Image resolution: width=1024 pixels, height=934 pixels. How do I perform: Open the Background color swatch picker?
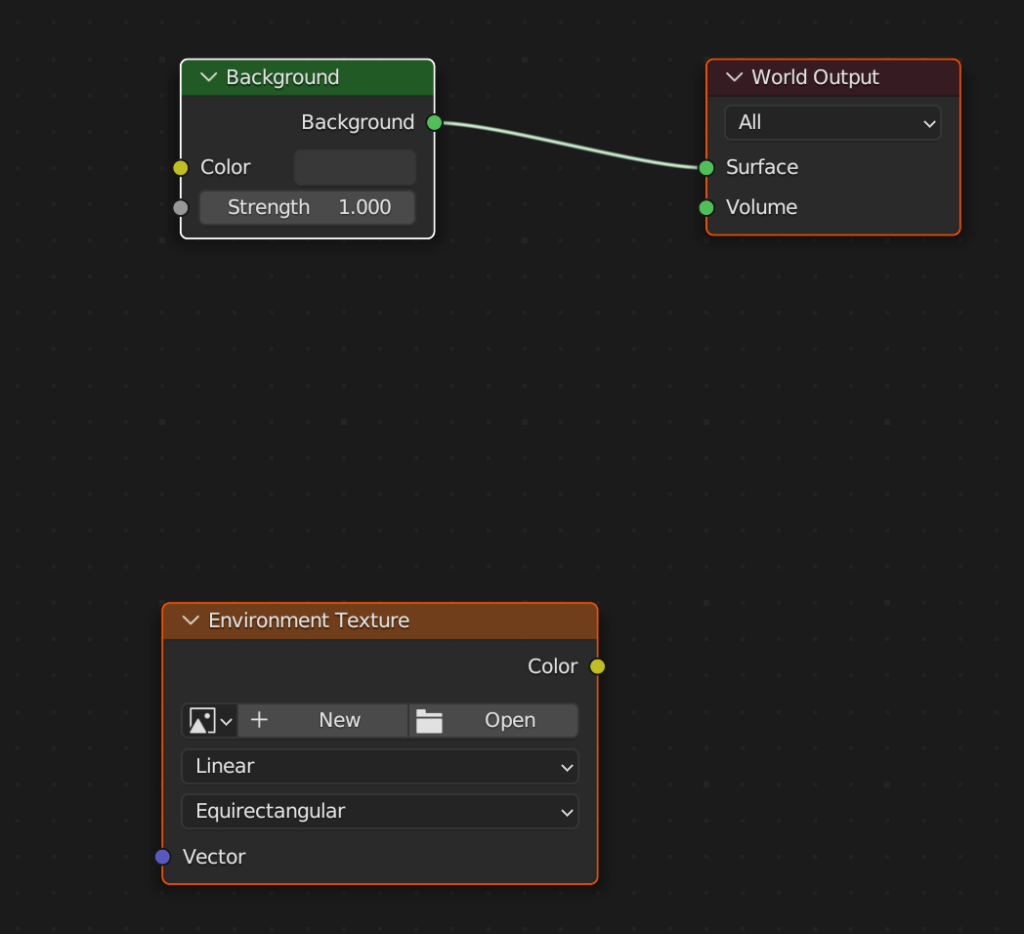pos(355,167)
